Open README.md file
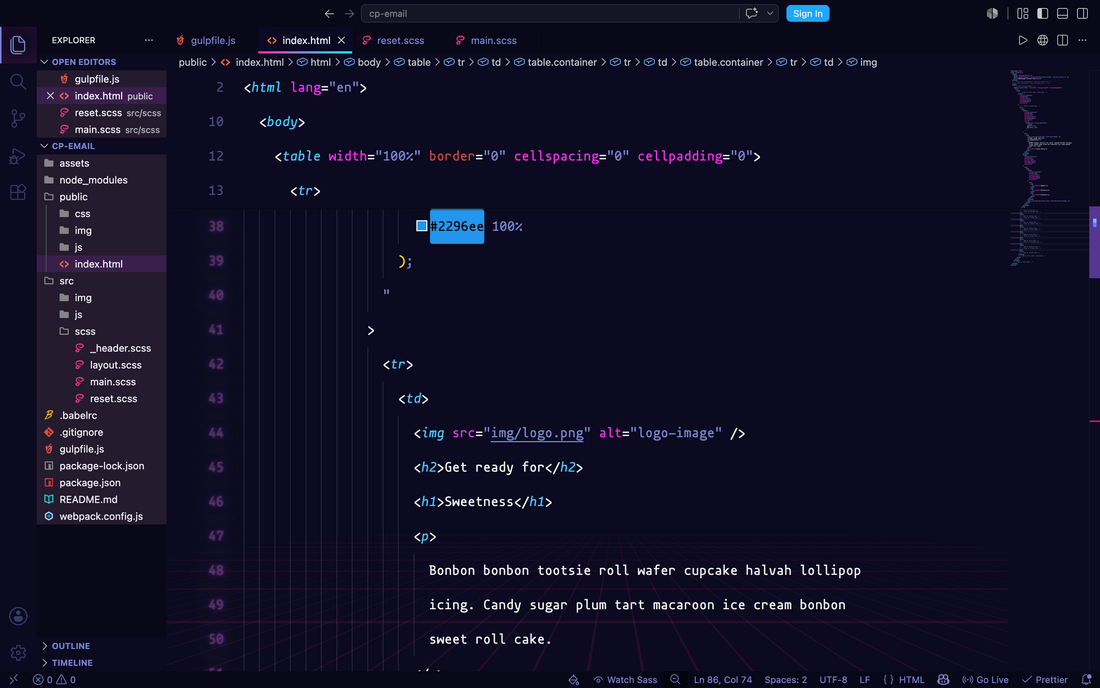1100x688 pixels. click(101, 500)
